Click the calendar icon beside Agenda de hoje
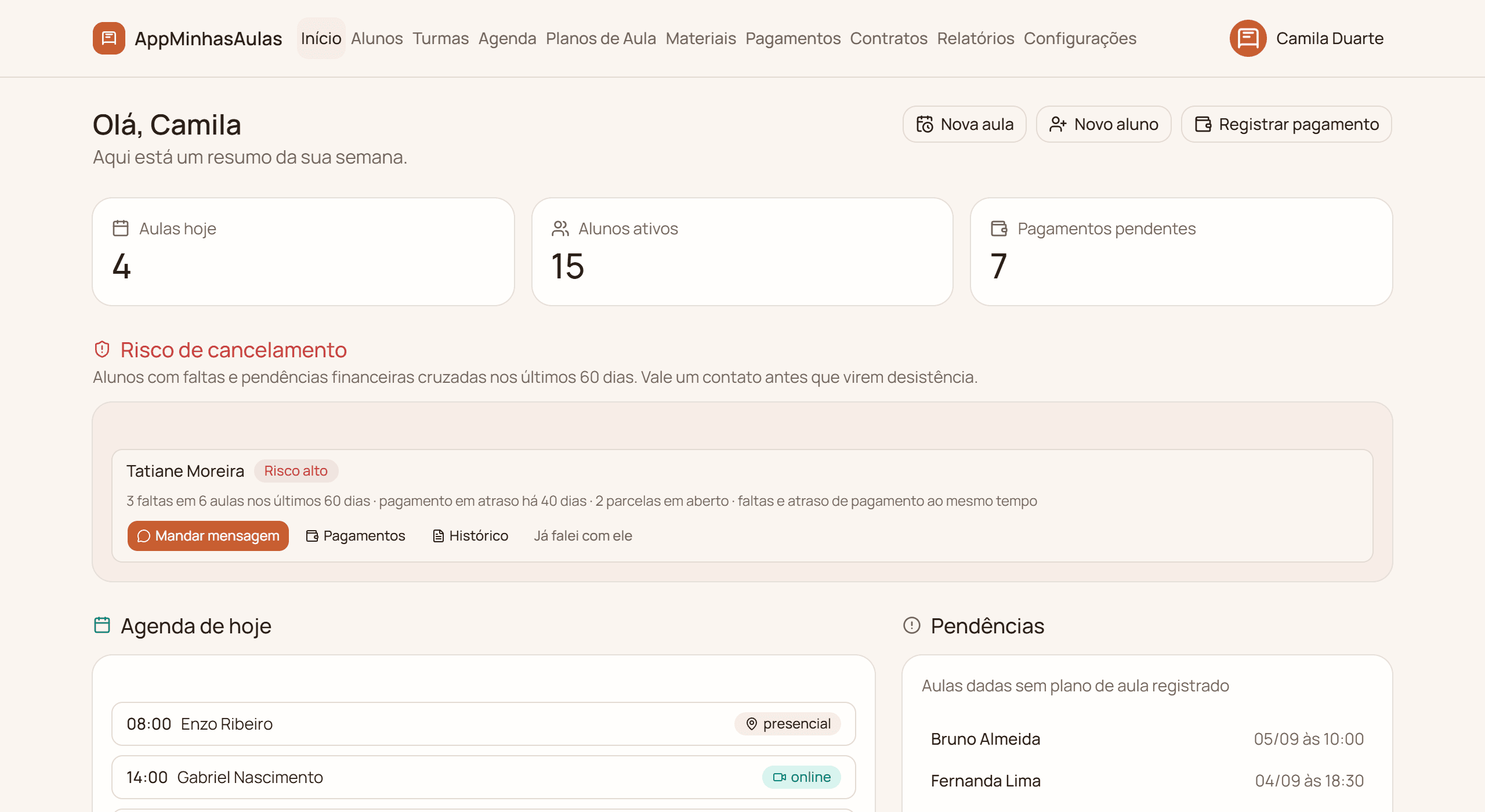Image resolution: width=1485 pixels, height=812 pixels. (102, 625)
